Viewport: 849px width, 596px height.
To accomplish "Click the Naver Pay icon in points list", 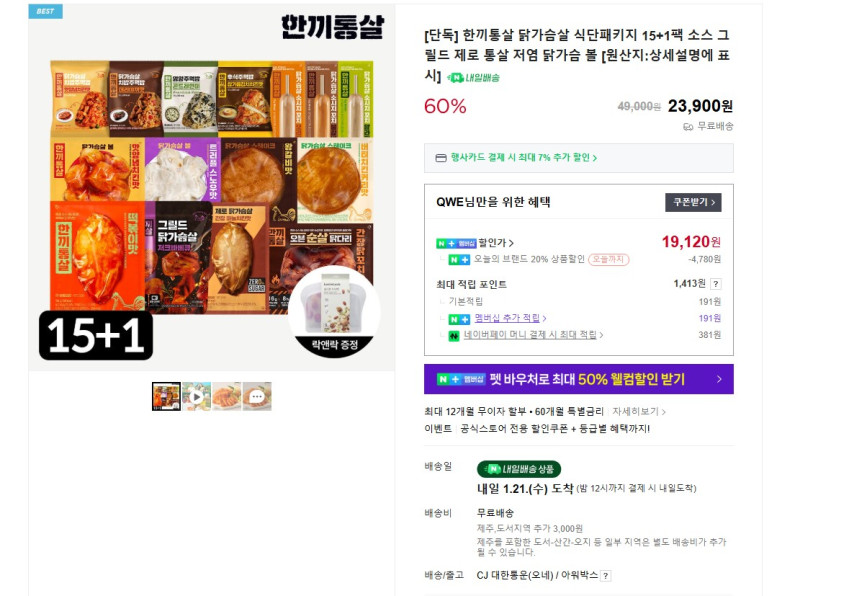I will pyautogui.click(x=454, y=336).
